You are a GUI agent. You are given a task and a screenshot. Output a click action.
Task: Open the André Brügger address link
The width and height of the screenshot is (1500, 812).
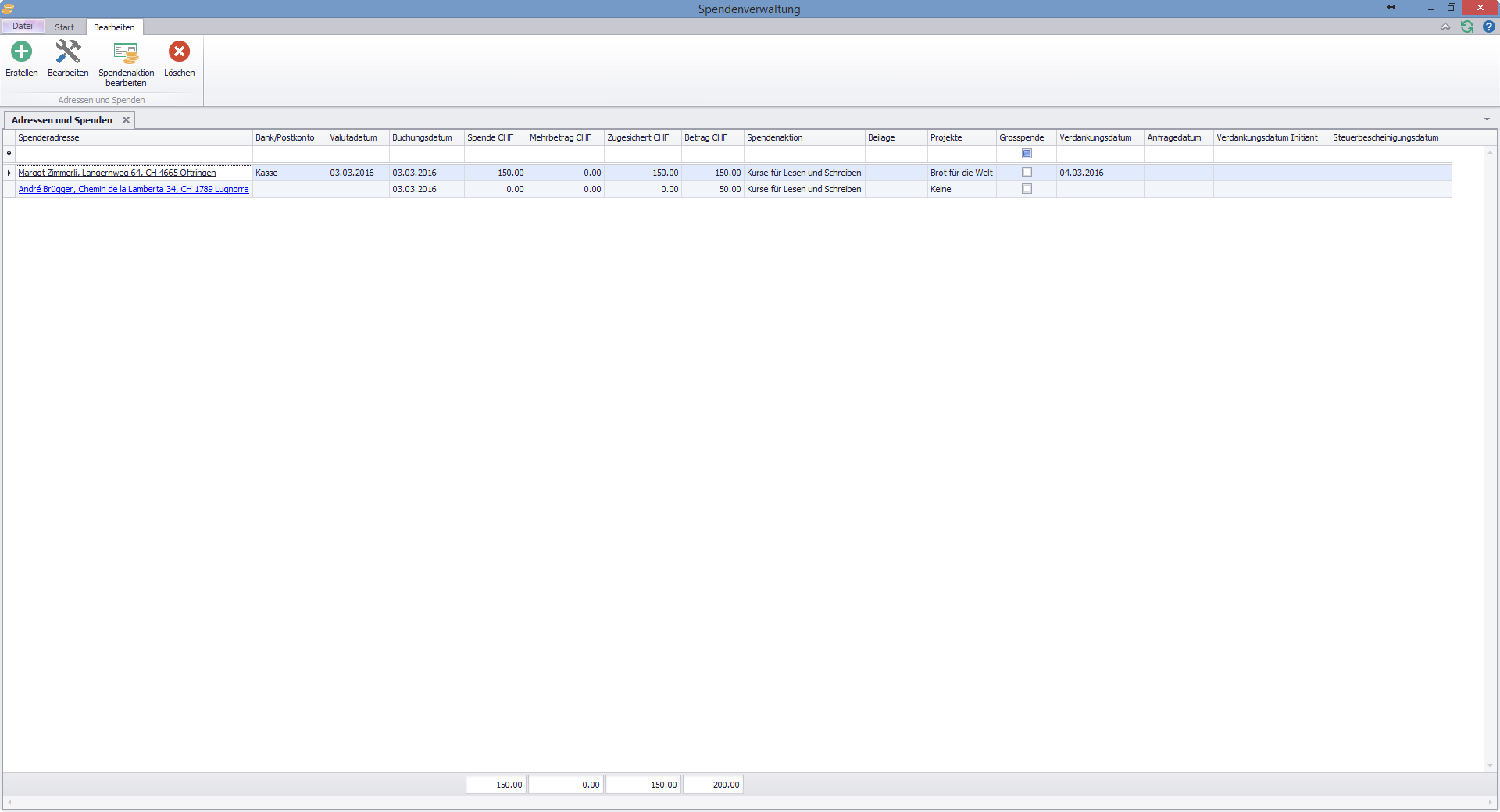(134, 189)
